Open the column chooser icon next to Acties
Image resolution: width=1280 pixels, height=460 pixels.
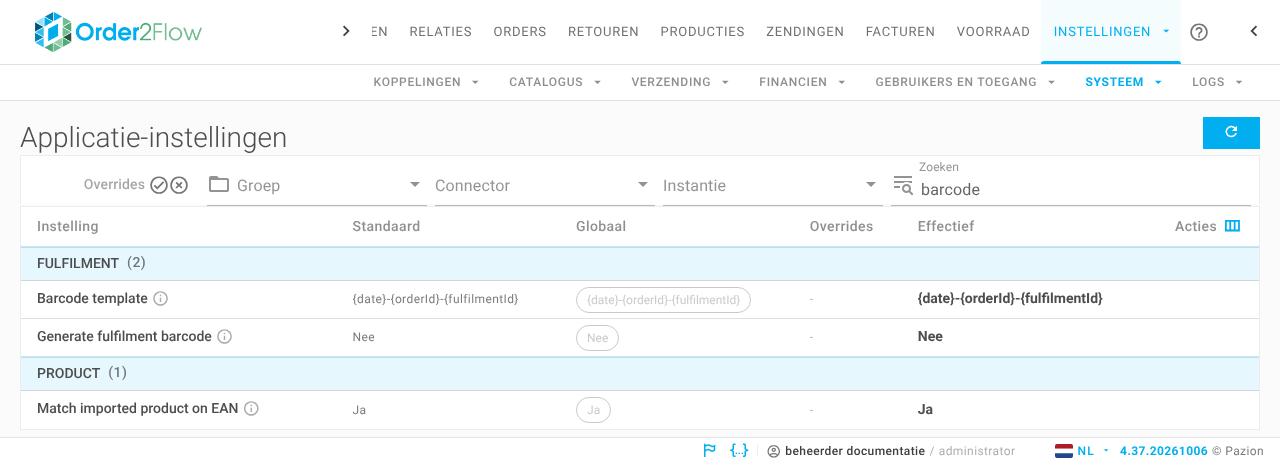point(1232,226)
